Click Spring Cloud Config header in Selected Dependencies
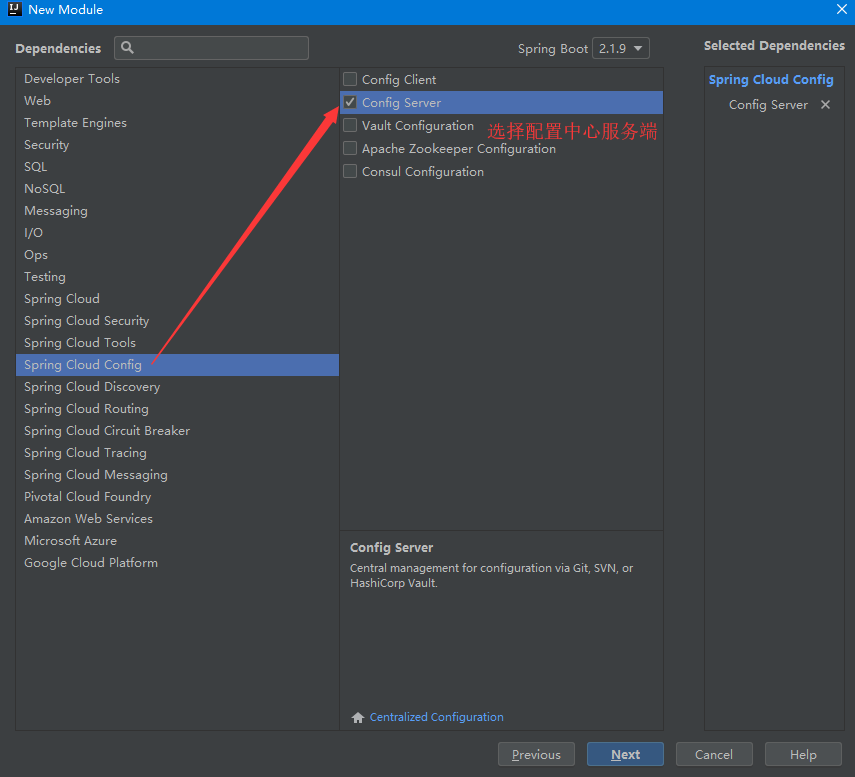The image size is (855, 777). point(770,80)
